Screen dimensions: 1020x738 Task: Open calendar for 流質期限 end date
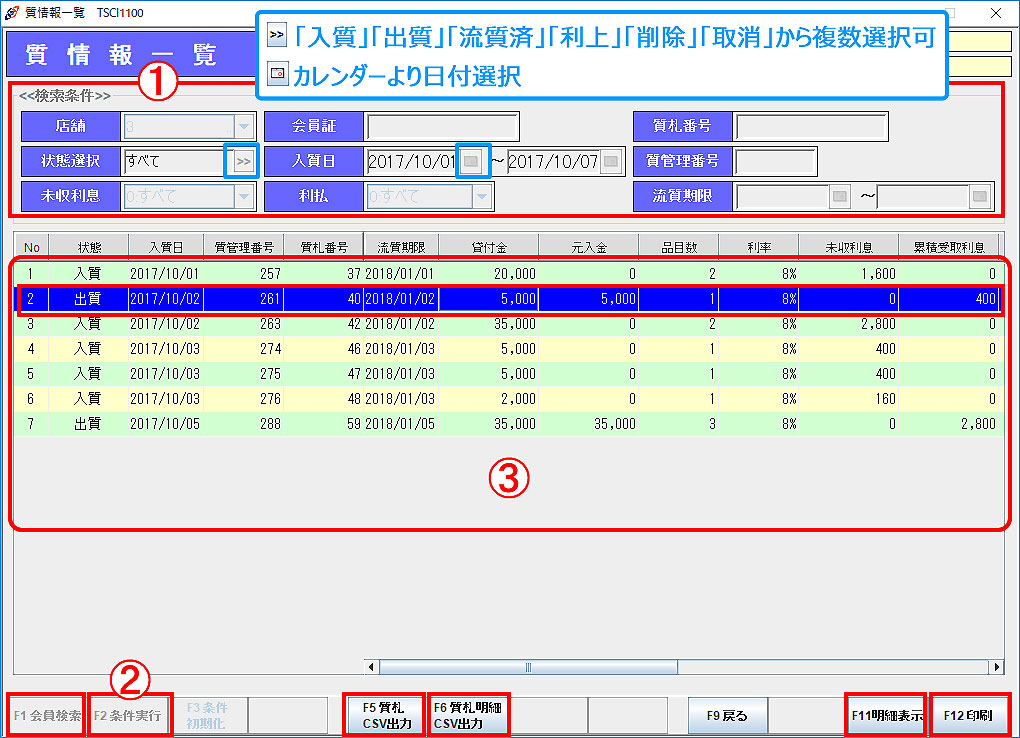click(x=980, y=196)
